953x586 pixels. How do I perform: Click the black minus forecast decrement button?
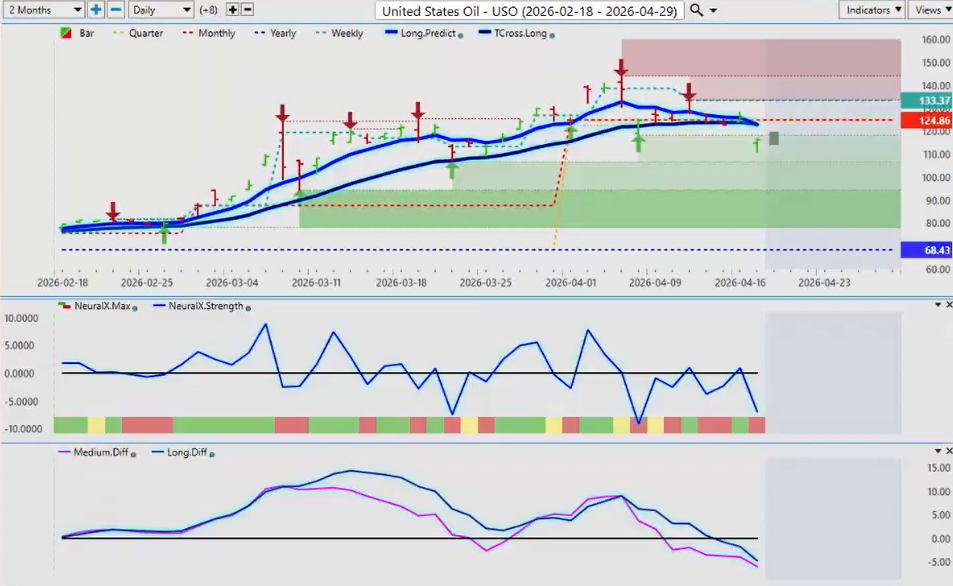pyautogui.click(x=248, y=9)
